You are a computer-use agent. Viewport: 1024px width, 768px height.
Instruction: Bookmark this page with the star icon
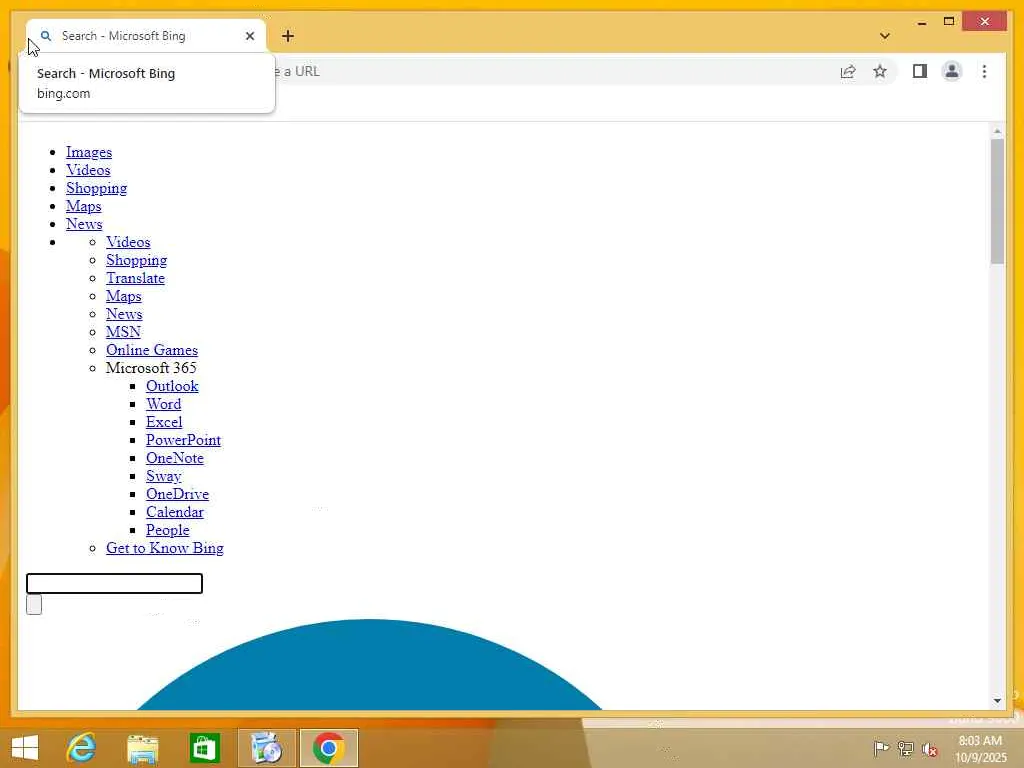880,71
